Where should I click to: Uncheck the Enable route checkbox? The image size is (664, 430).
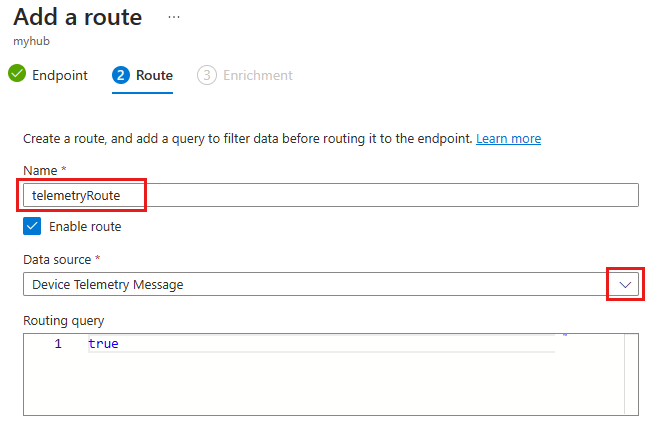click(x=32, y=226)
